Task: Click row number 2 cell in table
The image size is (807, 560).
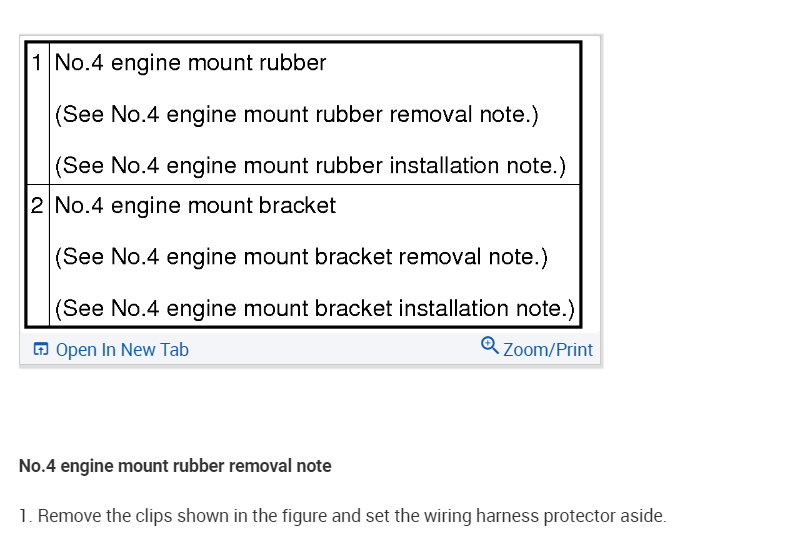Action: pos(38,206)
